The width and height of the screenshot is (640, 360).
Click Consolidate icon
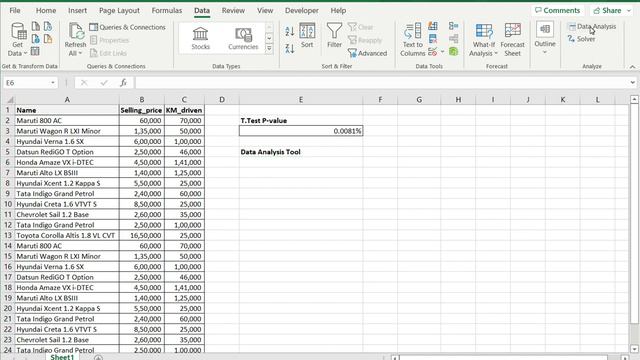click(453, 26)
